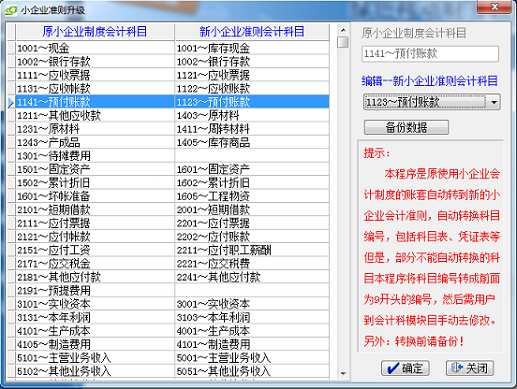Select row 4105~制造费用
Screen dimensions: 517x389
tap(95, 344)
